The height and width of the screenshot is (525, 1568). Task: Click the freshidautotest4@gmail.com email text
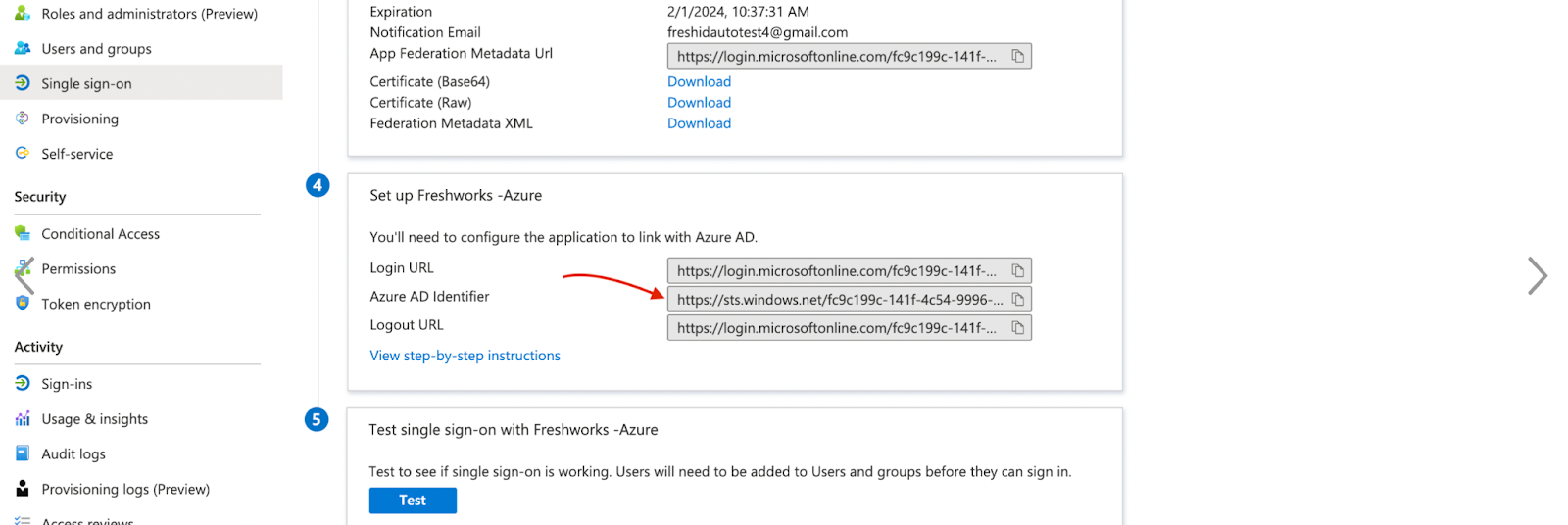(758, 32)
